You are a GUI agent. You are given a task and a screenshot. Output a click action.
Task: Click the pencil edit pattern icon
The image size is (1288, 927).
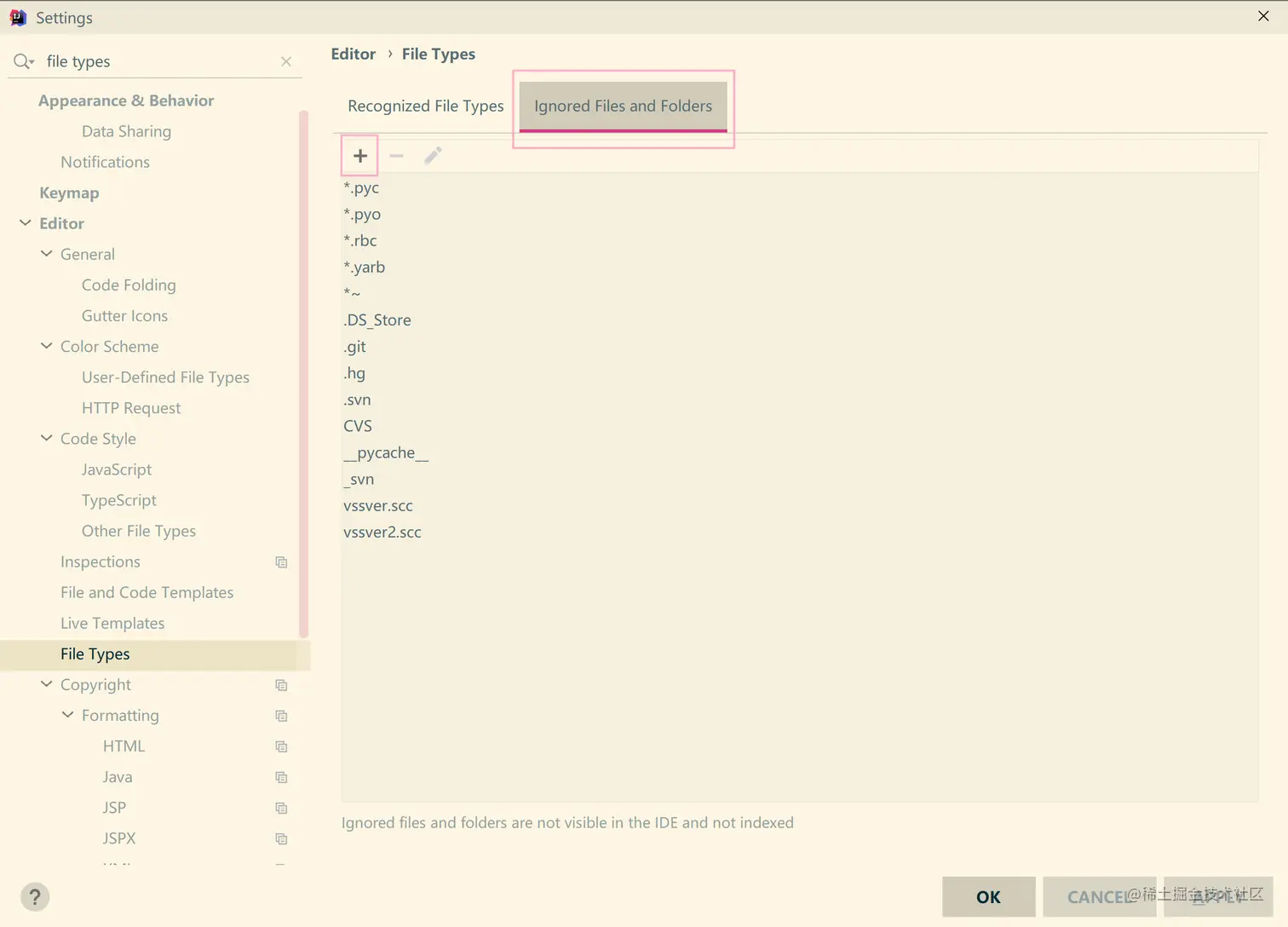(x=433, y=156)
